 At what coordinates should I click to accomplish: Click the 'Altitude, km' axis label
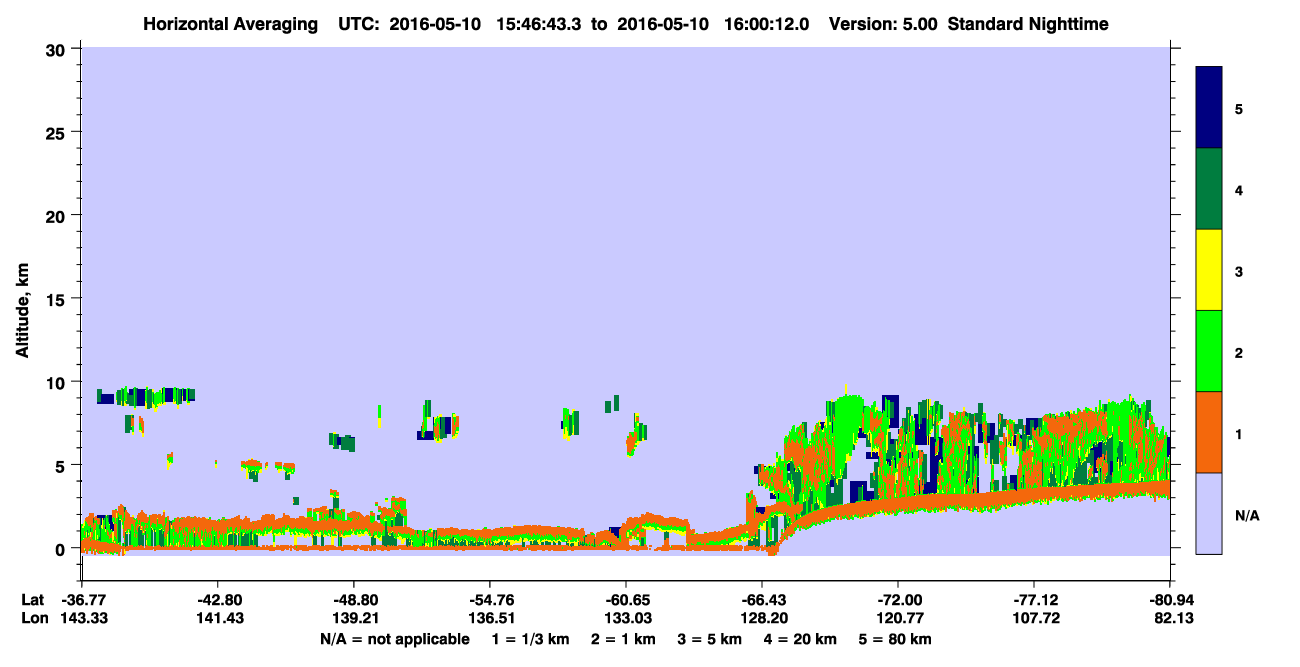click(22, 308)
